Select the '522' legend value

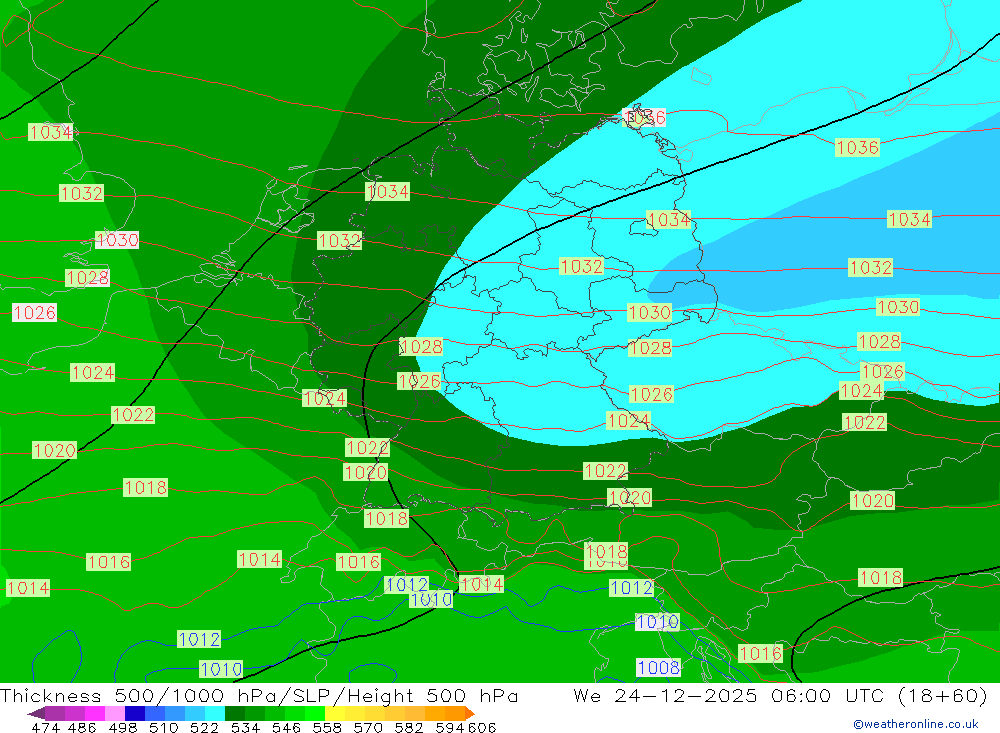pyautogui.click(x=204, y=727)
